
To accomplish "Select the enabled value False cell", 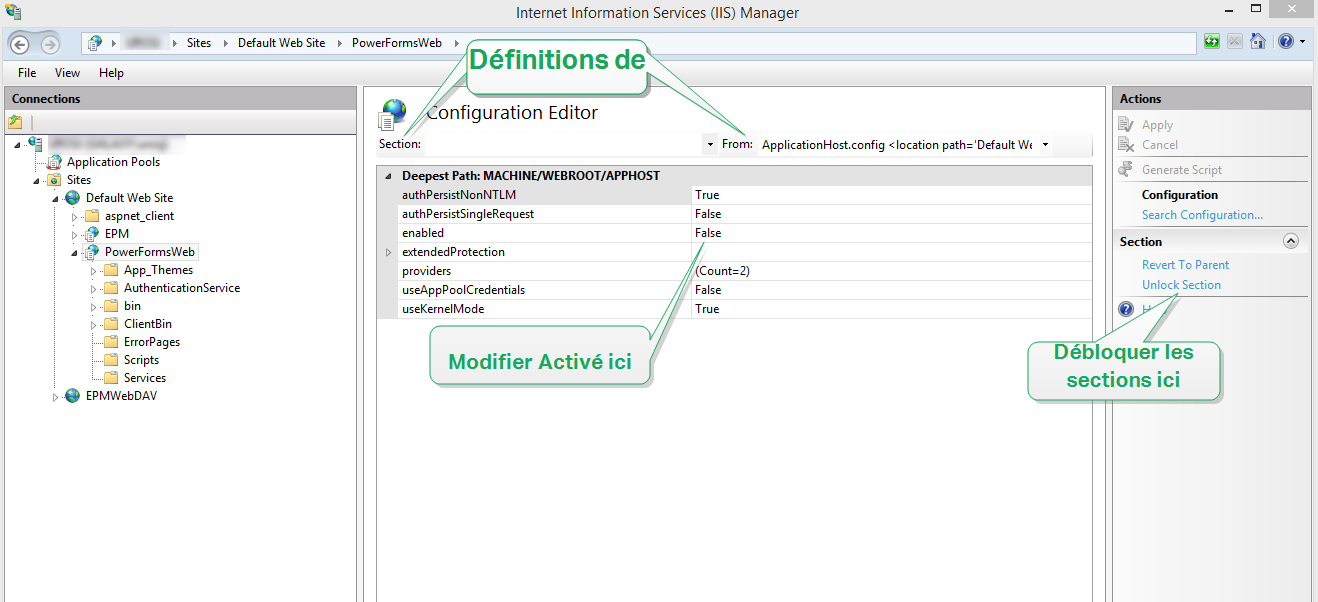I will click(891, 233).
